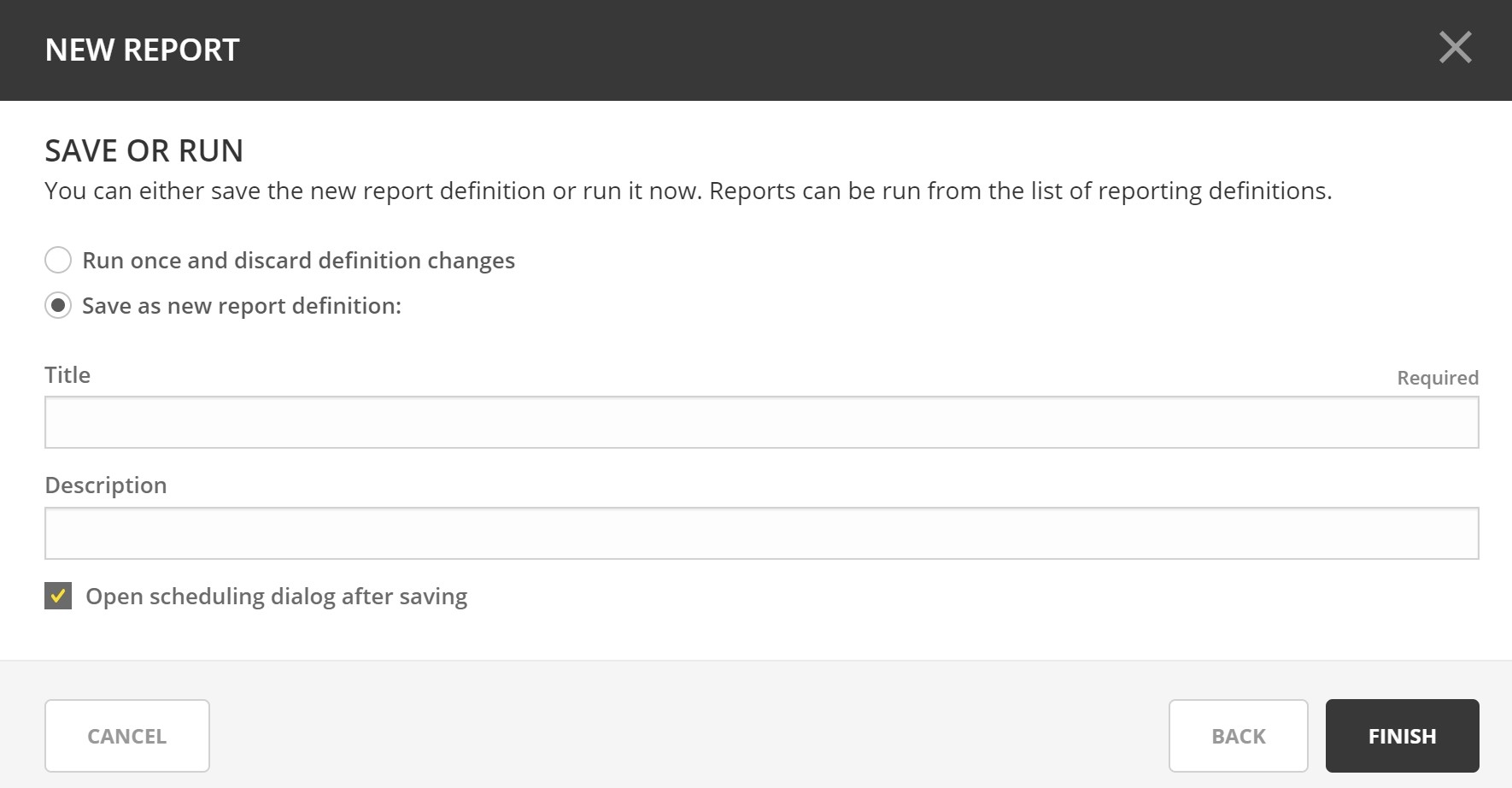Select the Run once and discard radio button
Viewport: 1512px width, 788px height.
(x=58, y=260)
